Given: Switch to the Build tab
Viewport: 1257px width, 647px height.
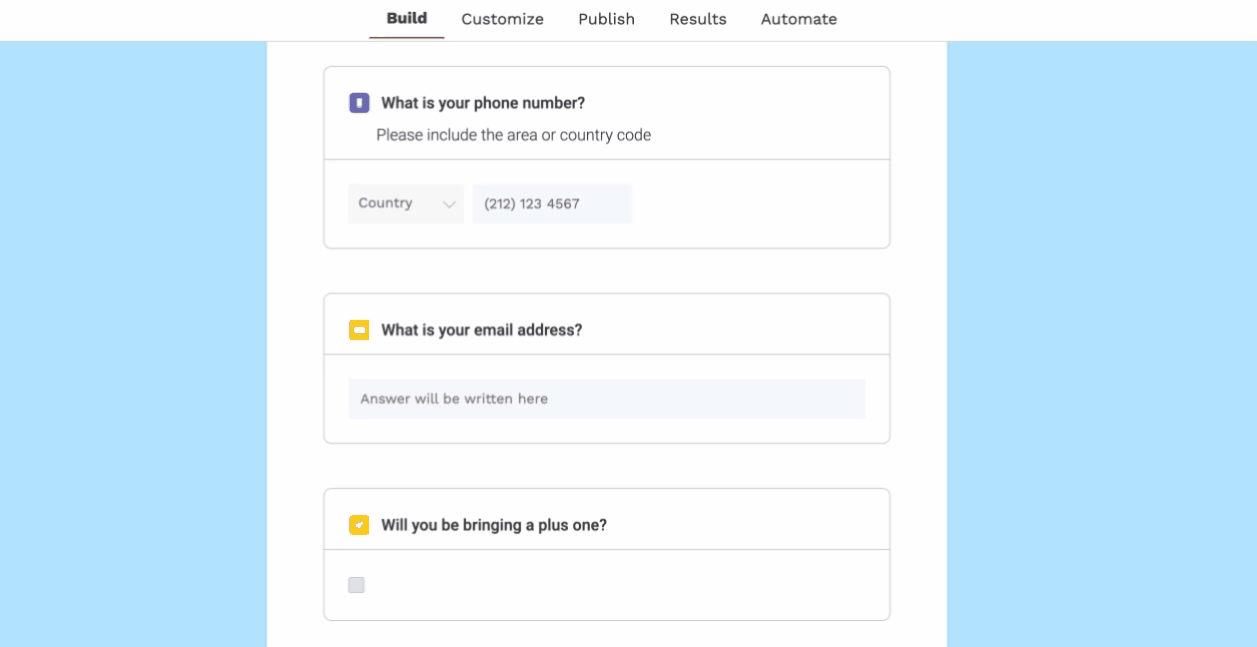Looking at the screenshot, I should coord(407,19).
